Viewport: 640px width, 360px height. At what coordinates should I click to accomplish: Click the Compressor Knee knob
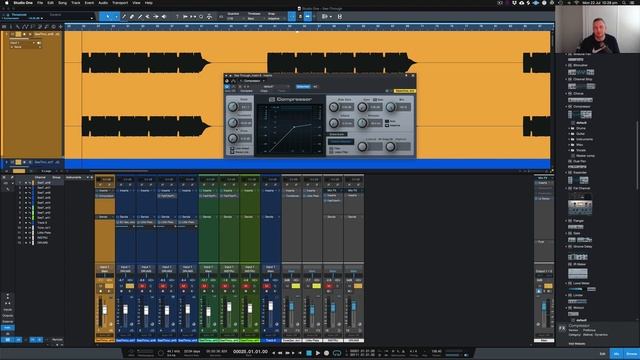233,138
